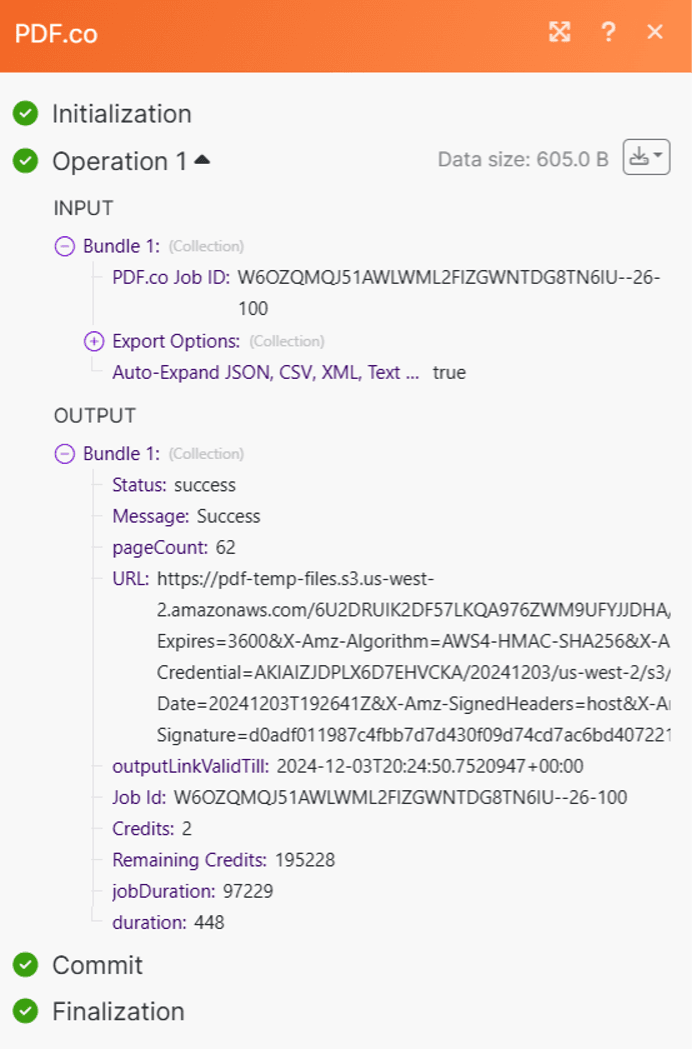Click the pageCount value 62
The height and width of the screenshot is (1050, 693).
click(x=225, y=548)
